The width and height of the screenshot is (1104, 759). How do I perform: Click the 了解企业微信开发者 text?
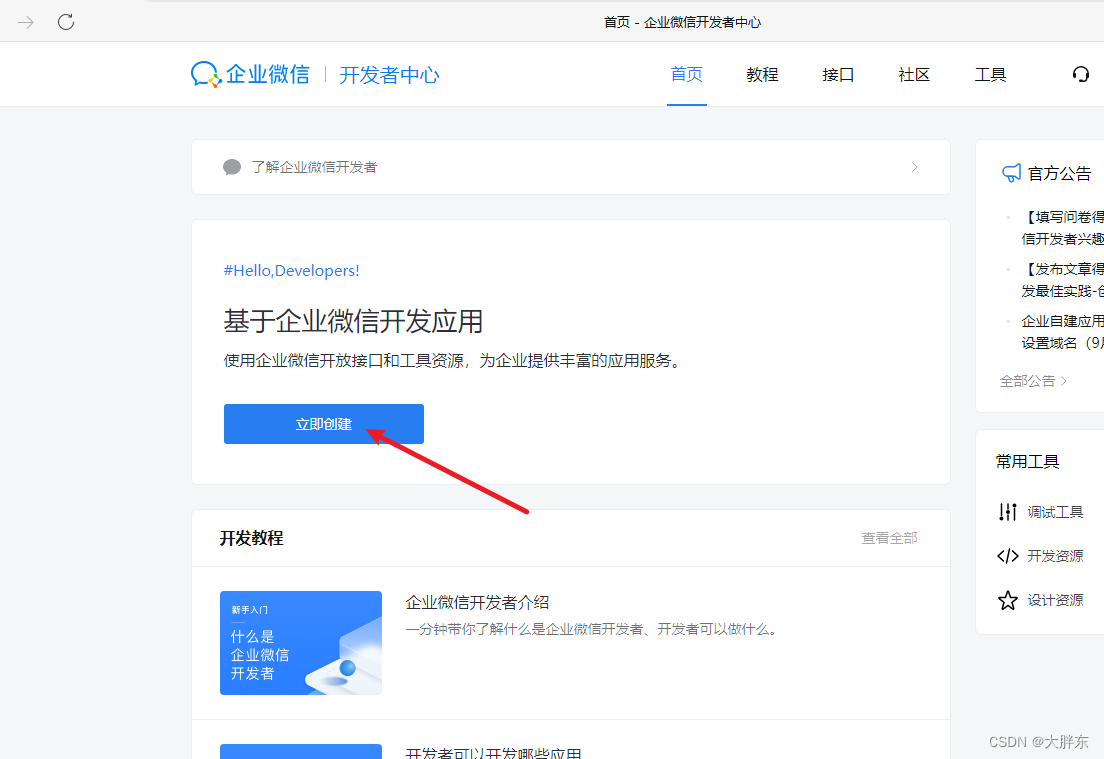tap(314, 167)
